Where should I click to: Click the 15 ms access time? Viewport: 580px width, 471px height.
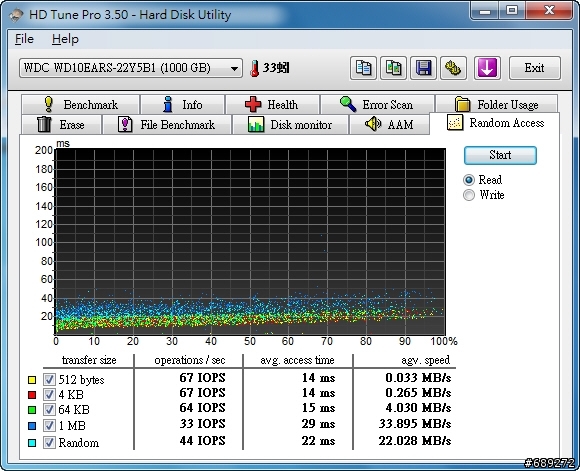point(318,408)
